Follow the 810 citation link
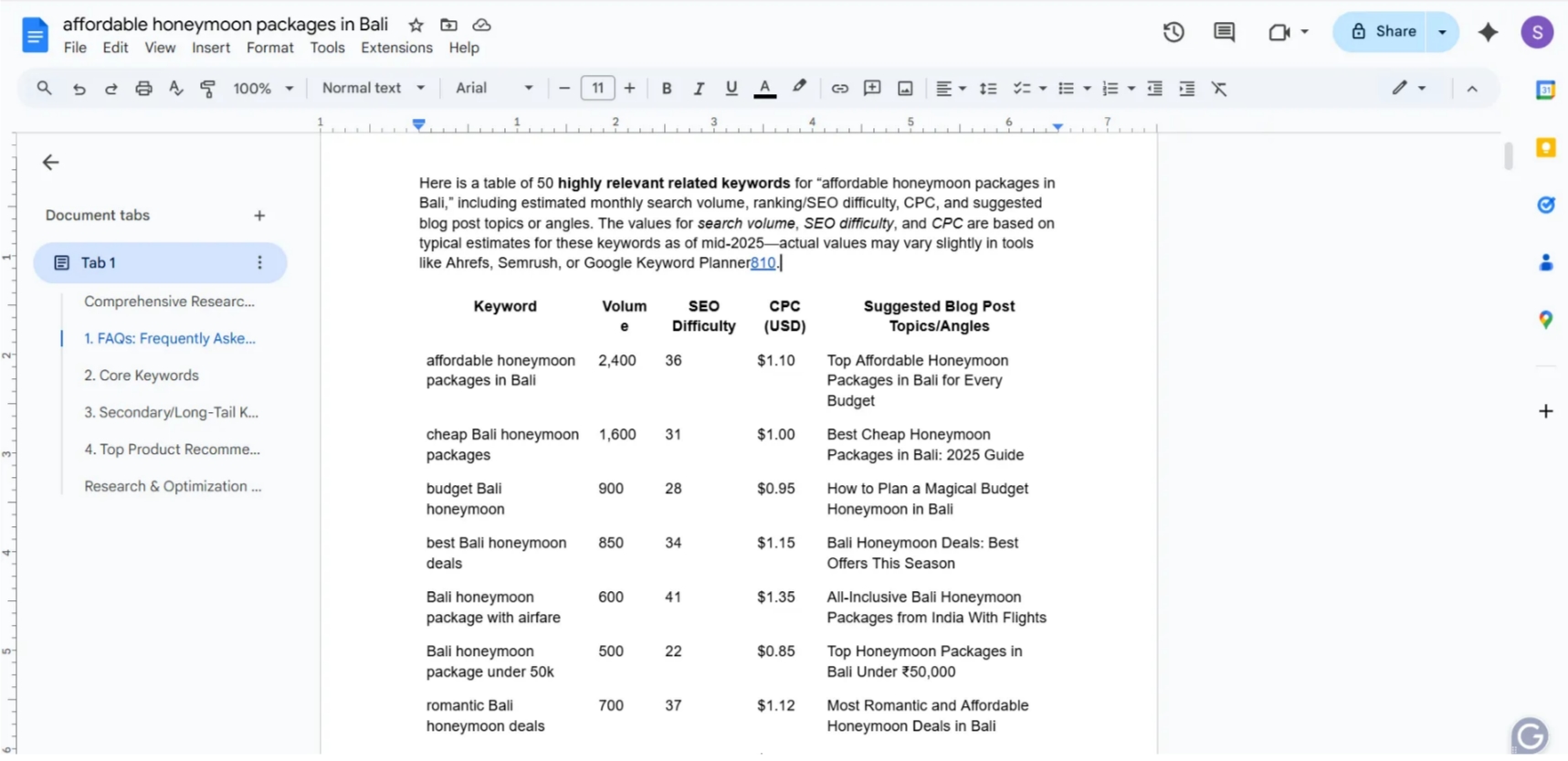The image size is (1568, 761). pos(763,263)
